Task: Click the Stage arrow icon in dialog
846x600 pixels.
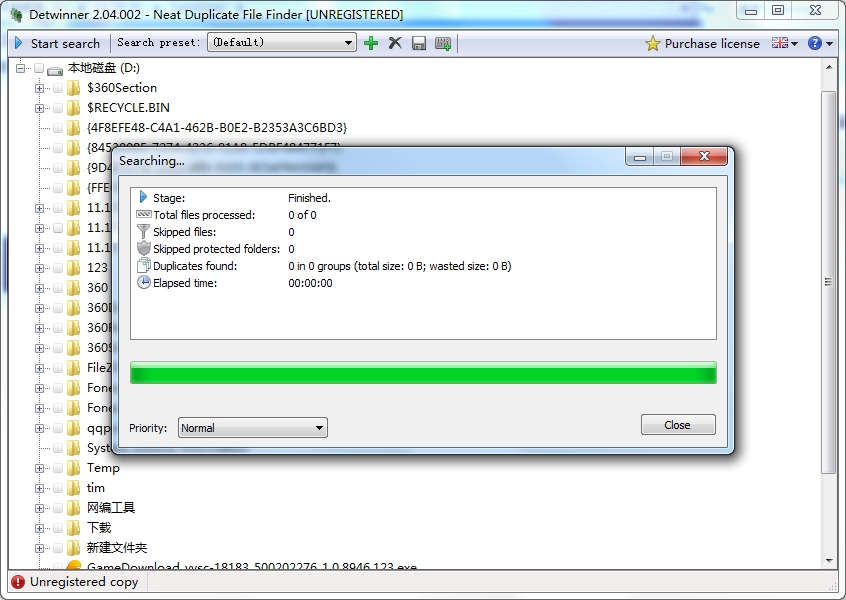Action: [143, 197]
